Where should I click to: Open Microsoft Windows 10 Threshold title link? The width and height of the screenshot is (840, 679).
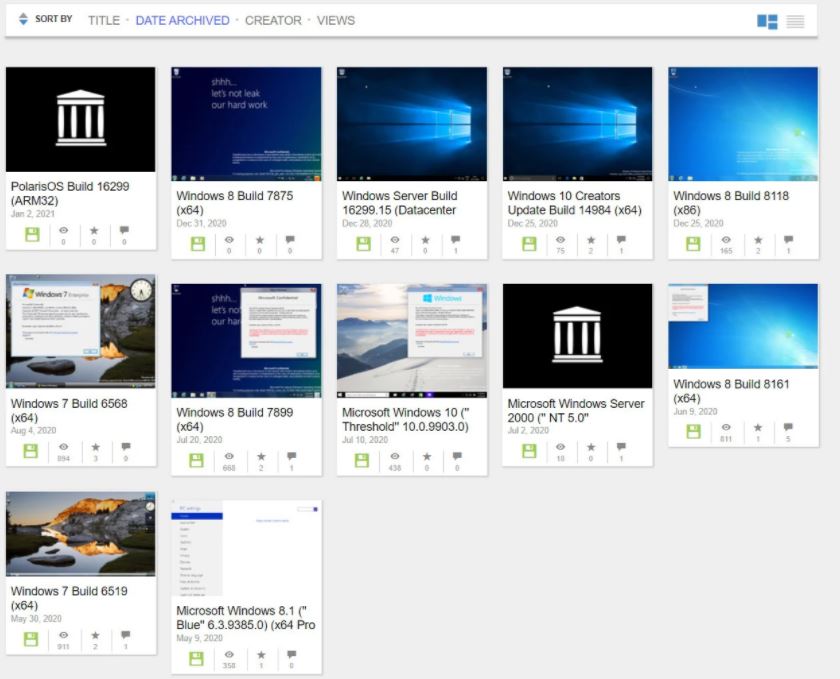406,419
